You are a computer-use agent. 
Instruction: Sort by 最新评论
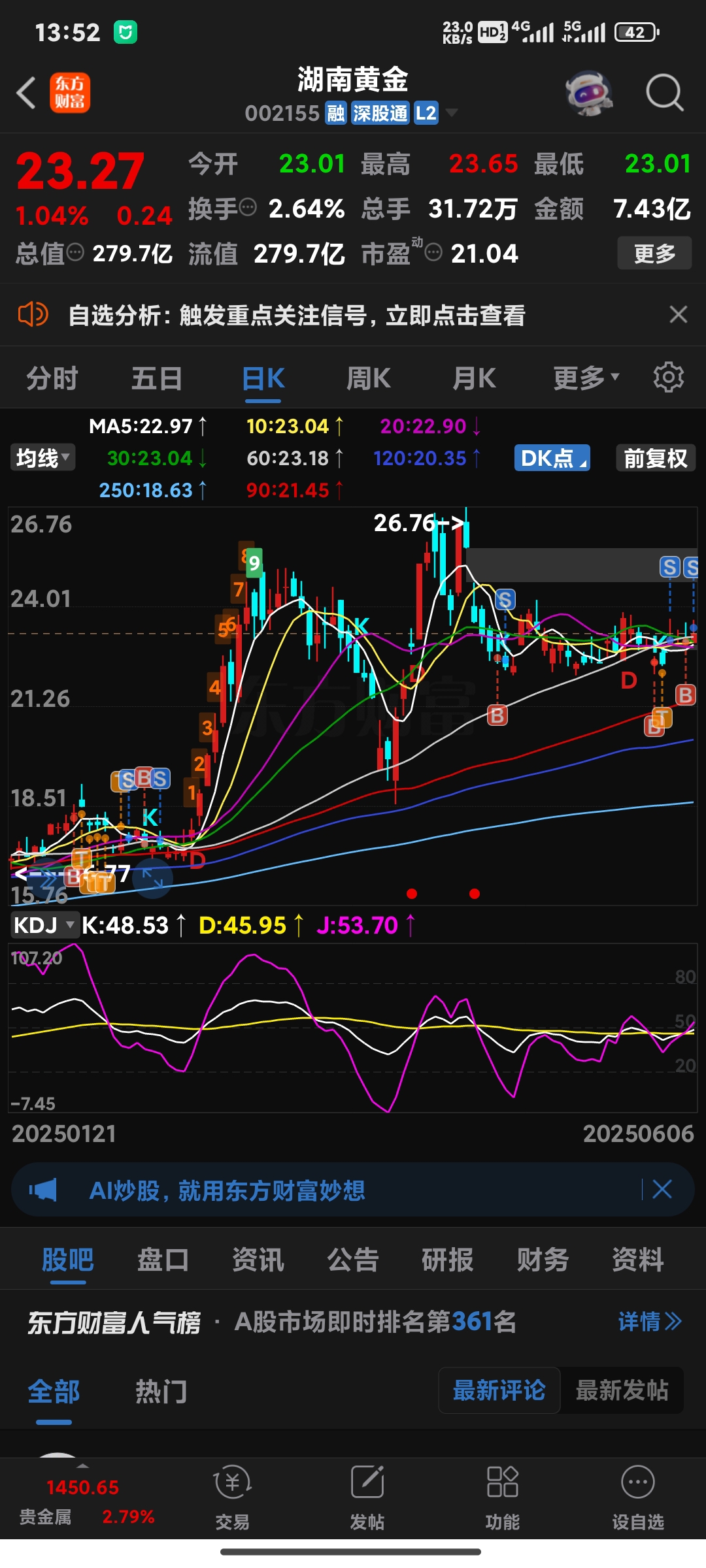[x=499, y=1390]
